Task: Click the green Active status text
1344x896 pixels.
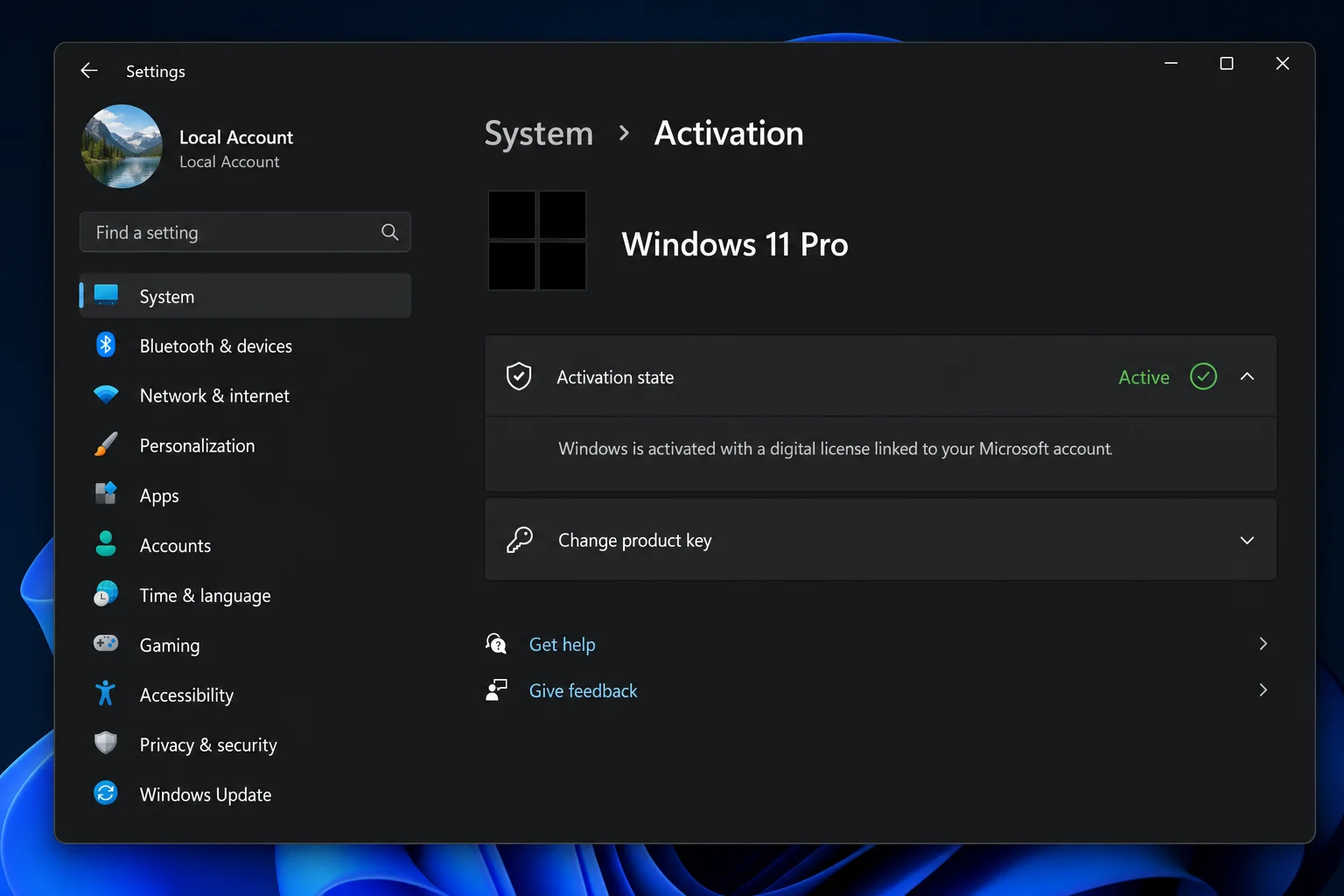Action: (1144, 378)
